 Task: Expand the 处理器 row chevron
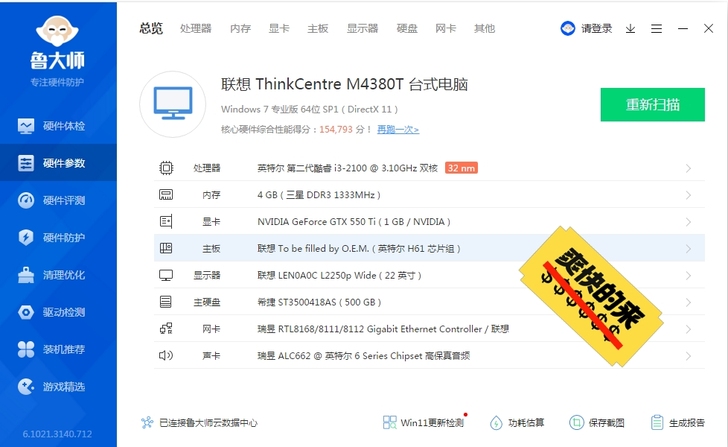[688, 168]
